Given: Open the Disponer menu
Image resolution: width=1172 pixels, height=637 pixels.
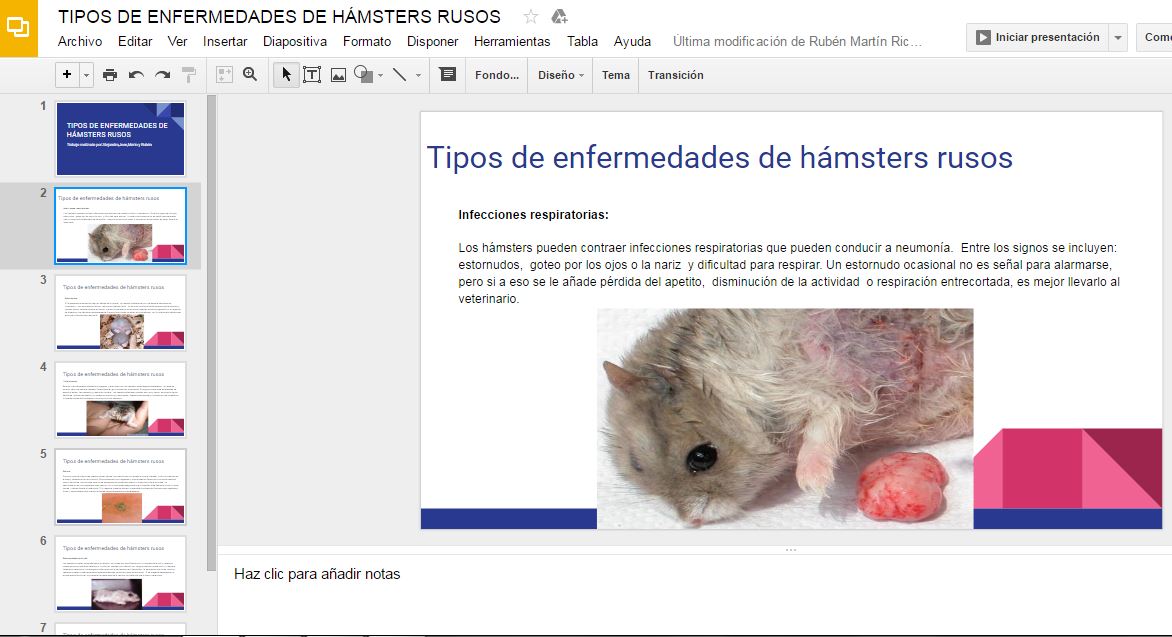Looking at the screenshot, I should (x=432, y=41).
